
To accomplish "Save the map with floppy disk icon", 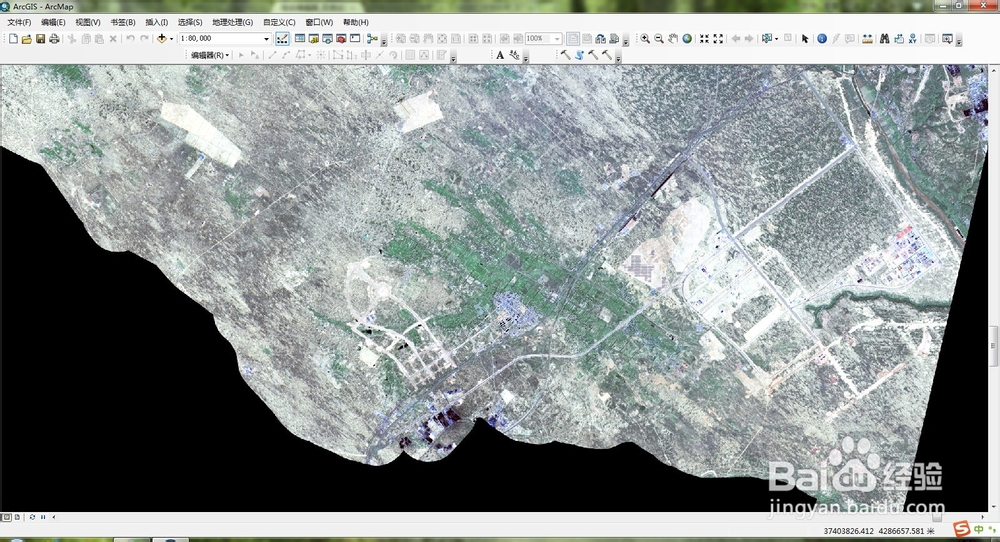I will pos(40,39).
